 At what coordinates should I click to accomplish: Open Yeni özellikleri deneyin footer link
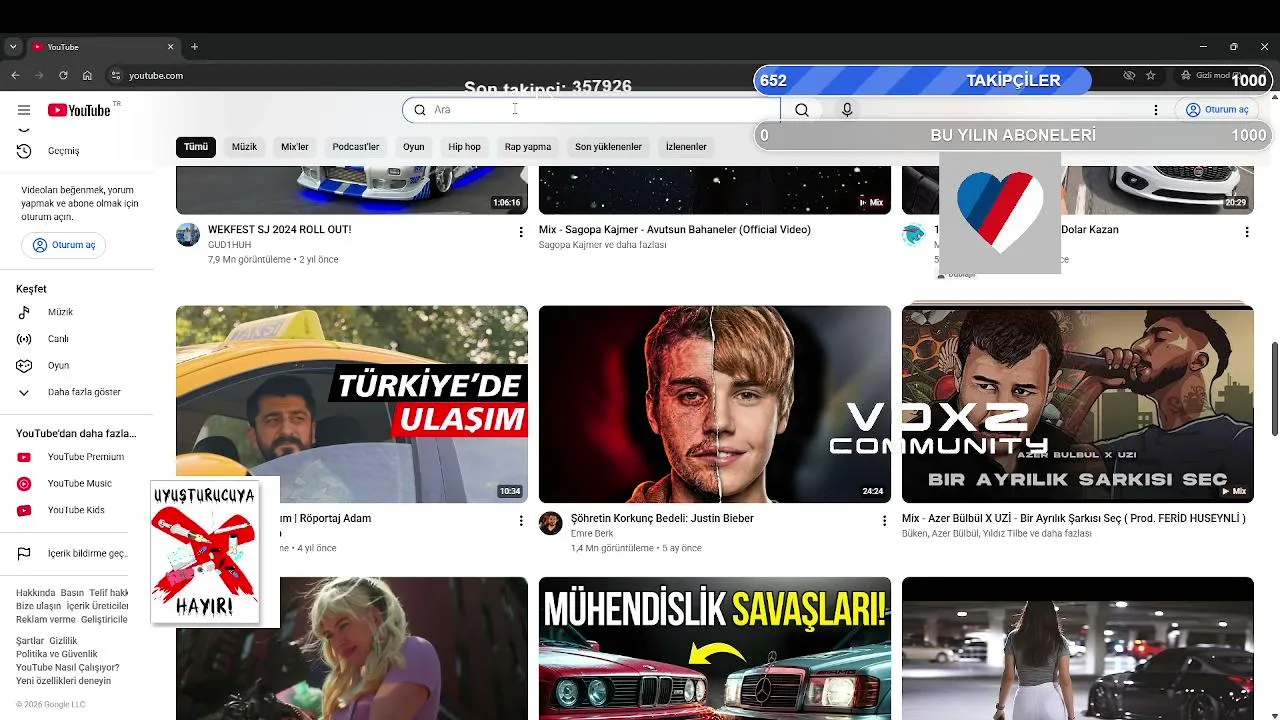click(64, 681)
